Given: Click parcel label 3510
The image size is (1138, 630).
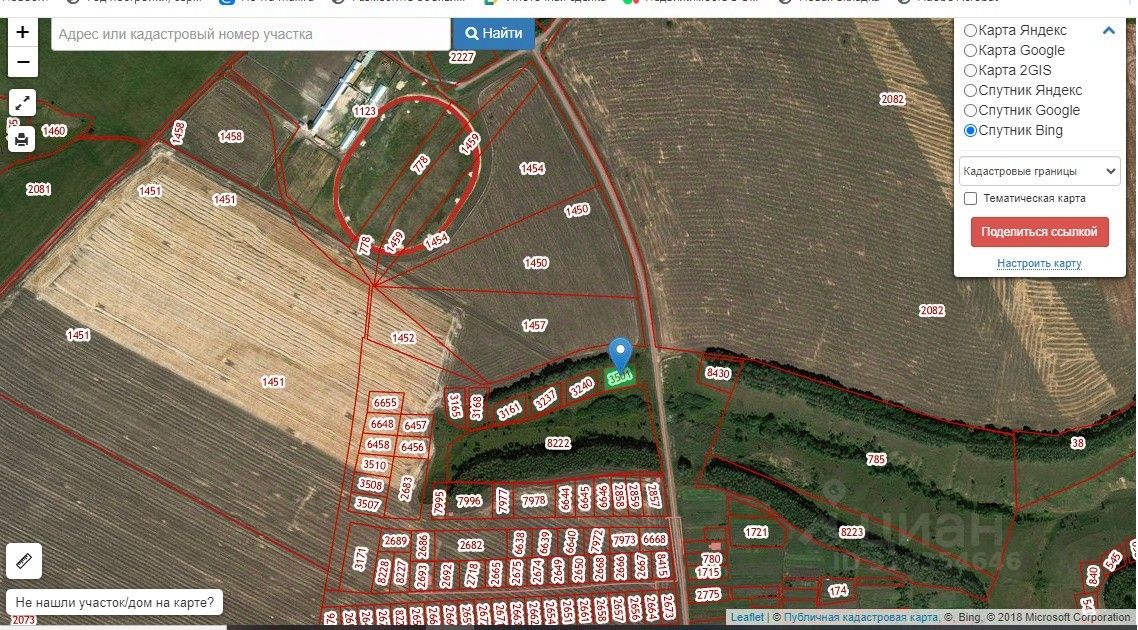Looking at the screenshot, I should [x=374, y=465].
